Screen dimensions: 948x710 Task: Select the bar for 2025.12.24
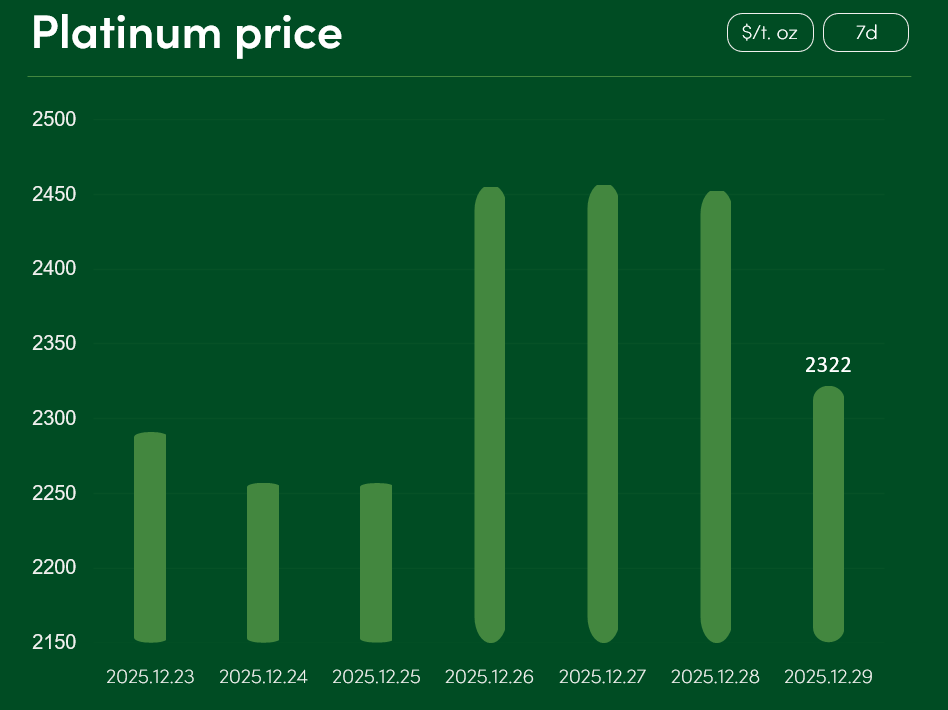pyautogui.click(x=263, y=562)
